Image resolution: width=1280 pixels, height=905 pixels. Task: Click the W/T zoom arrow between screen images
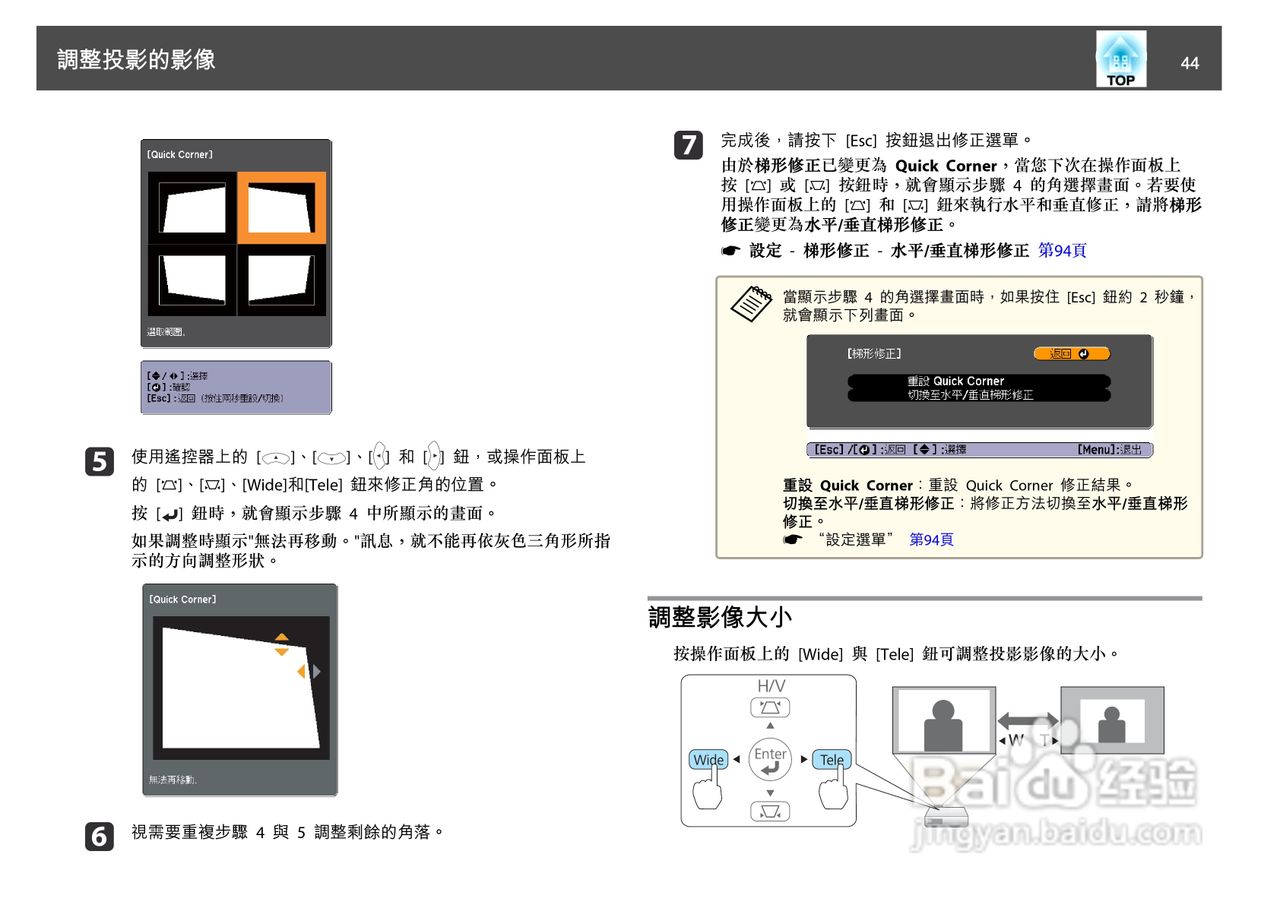point(1029,718)
